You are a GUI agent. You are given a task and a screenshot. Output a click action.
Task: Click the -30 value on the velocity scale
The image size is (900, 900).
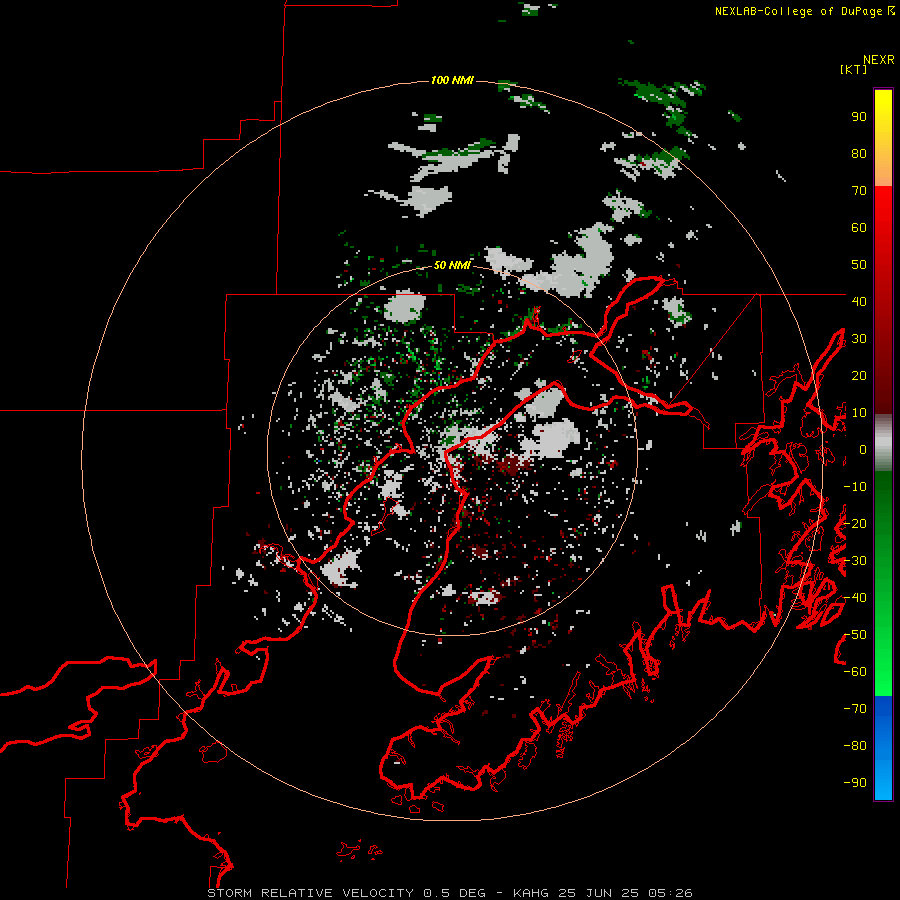tap(855, 561)
